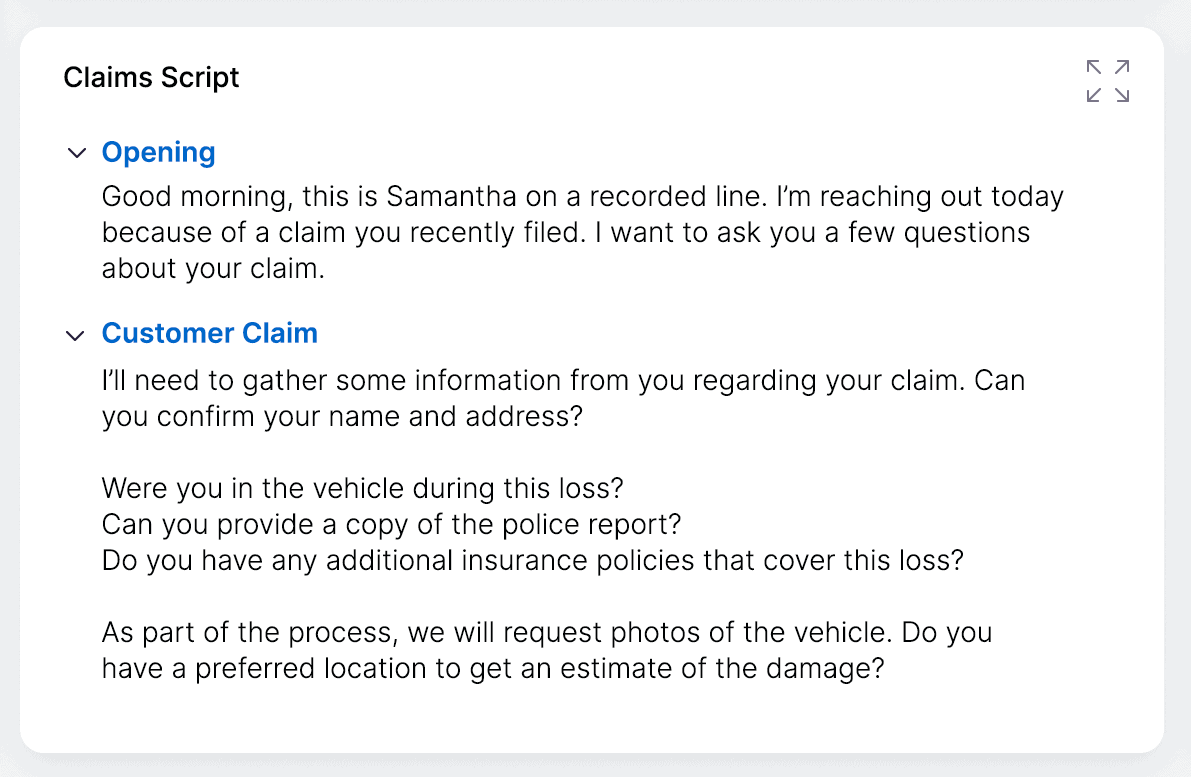Click 'I'll need to gather some information' line
Viewport: 1191px width, 777px height.
[x=564, y=381]
